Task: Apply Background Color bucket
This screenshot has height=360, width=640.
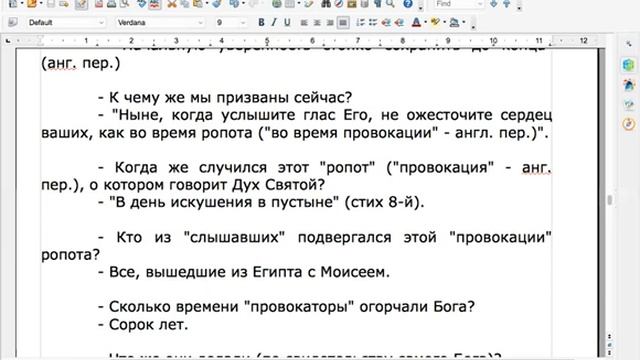Action: 454,23
